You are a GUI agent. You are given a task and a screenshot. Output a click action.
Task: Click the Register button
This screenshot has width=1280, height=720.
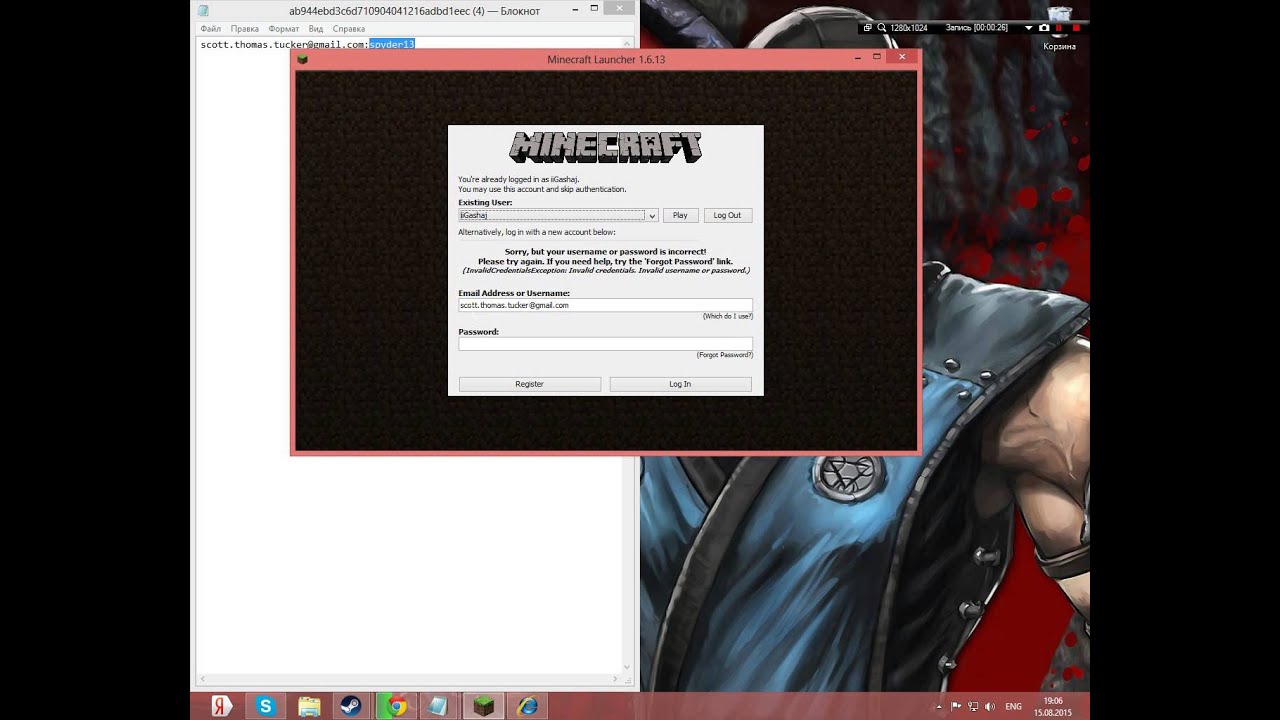pyautogui.click(x=530, y=384)
